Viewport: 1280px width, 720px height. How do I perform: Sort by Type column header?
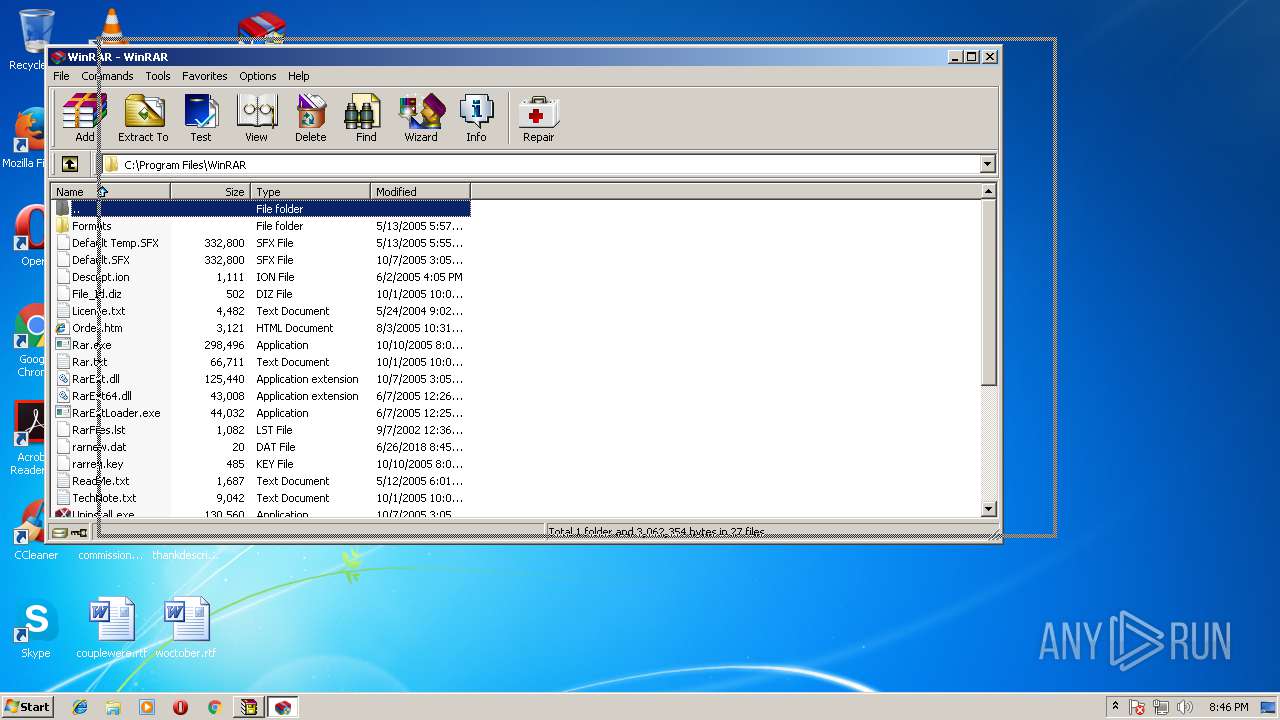pyautogui.click(x=310, y=191)
